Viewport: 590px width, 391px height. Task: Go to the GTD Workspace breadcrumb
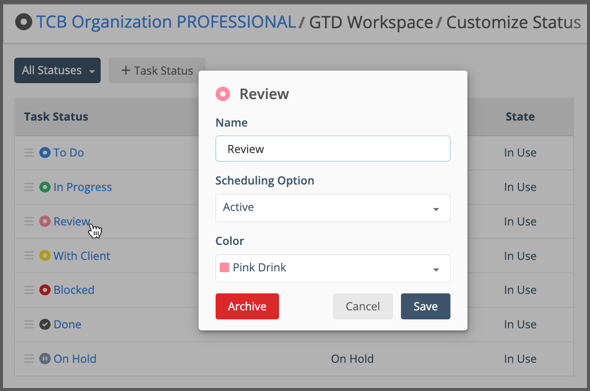(x=371, y=23)
